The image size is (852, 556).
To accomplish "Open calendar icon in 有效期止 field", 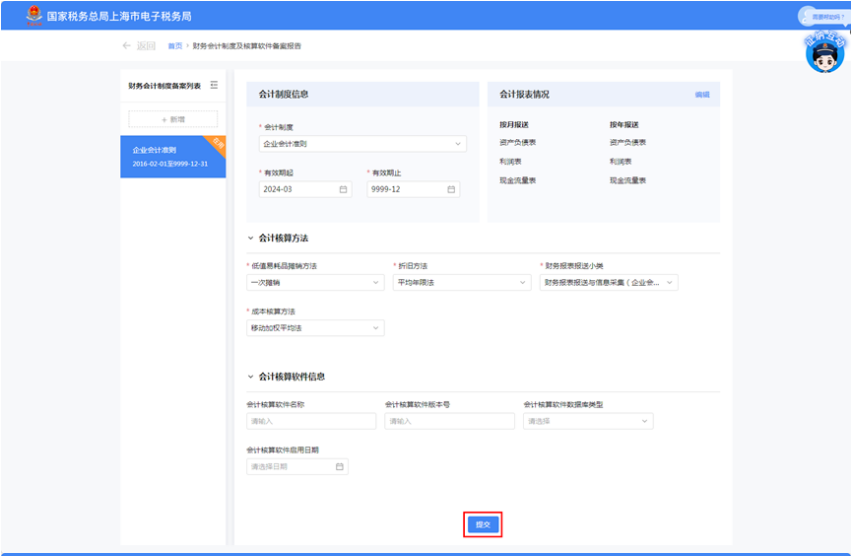I will [451, 189].
